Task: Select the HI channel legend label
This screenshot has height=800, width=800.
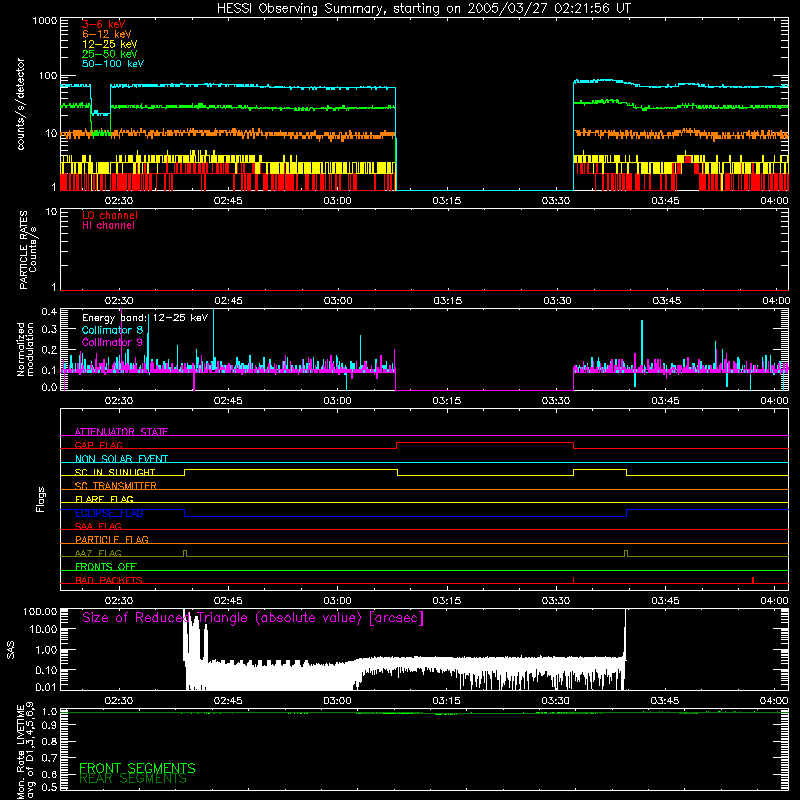Action: point(108,226)
